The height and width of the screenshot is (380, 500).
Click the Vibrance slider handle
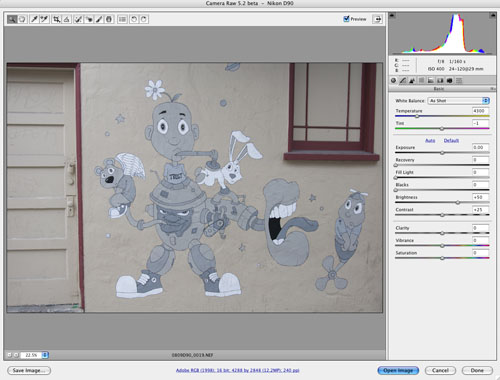442,246
